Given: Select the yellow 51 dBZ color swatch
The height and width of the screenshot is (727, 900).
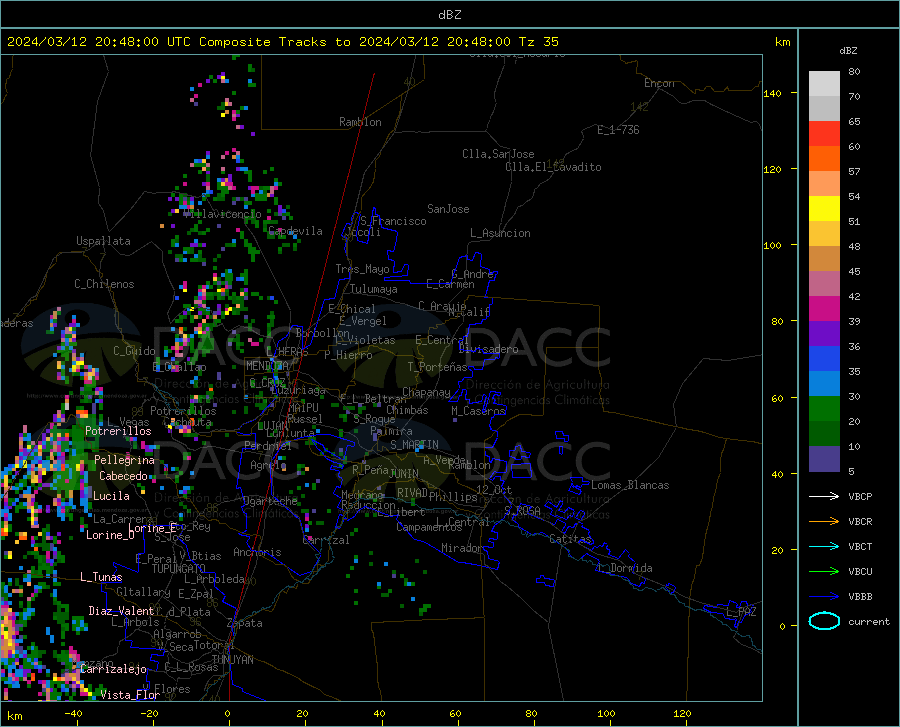Looking at the screenshot, I should (x=824, y=209).
